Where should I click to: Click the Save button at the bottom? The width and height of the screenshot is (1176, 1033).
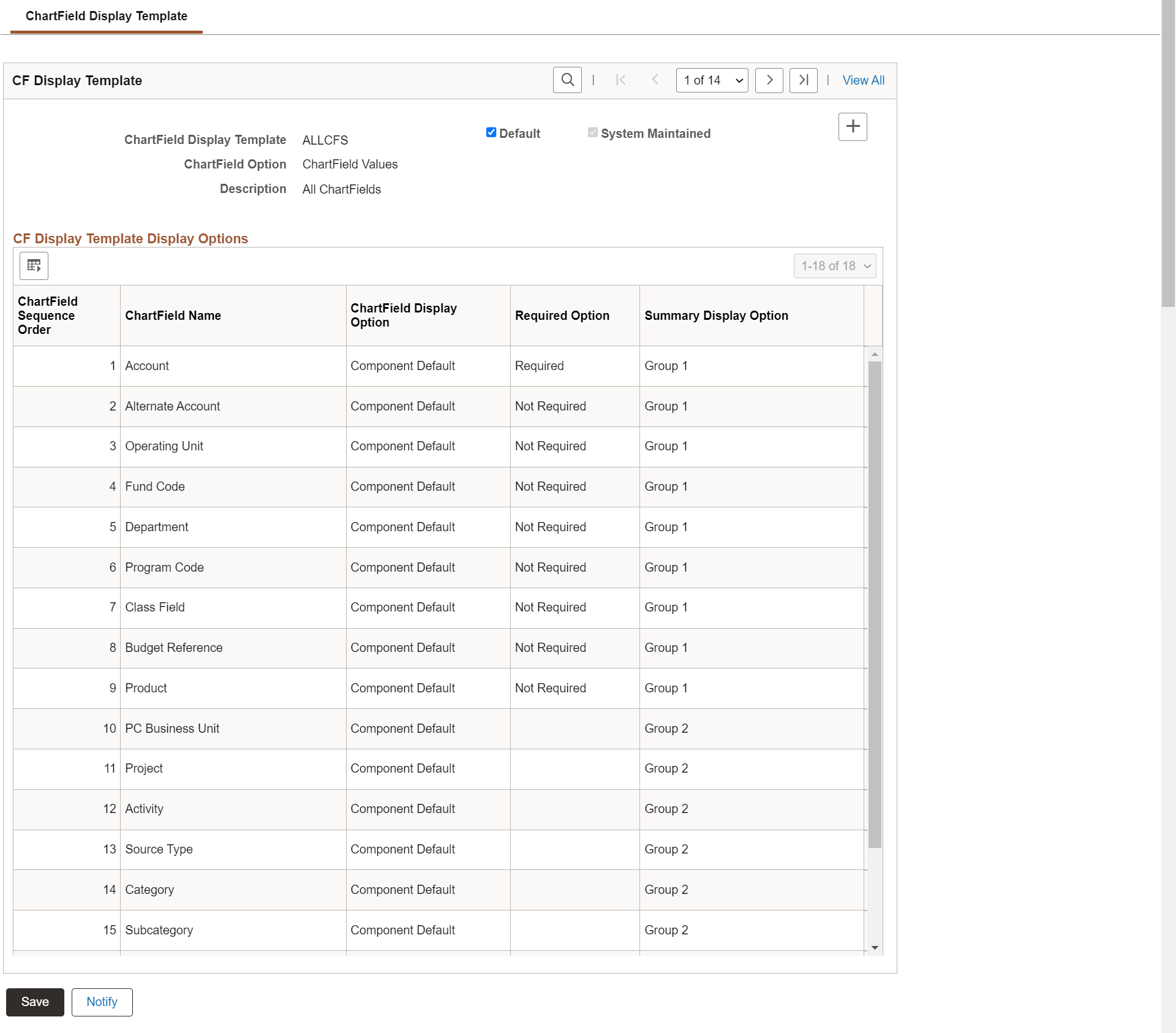(35, 1001)
